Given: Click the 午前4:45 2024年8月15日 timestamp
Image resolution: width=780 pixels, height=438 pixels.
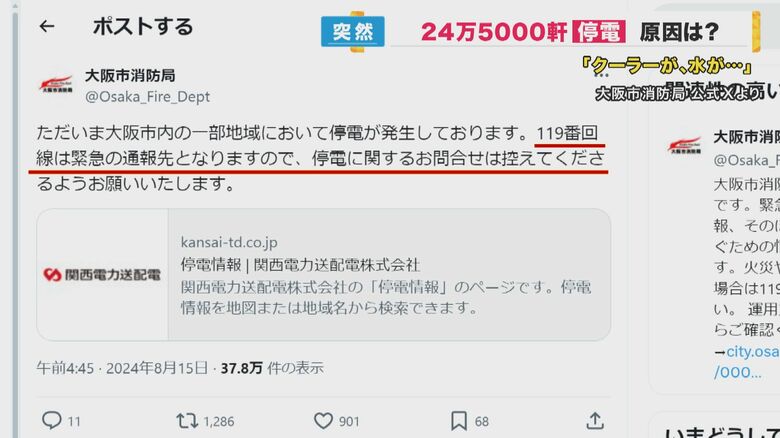Looking at the screenshot, I should (122, 368).
